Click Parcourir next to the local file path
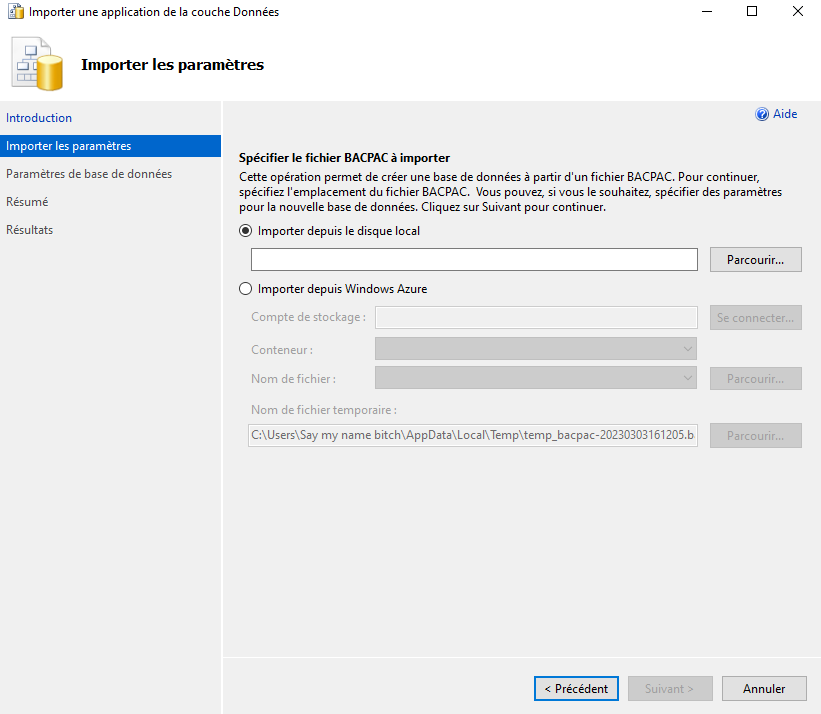 click(756, 260)
